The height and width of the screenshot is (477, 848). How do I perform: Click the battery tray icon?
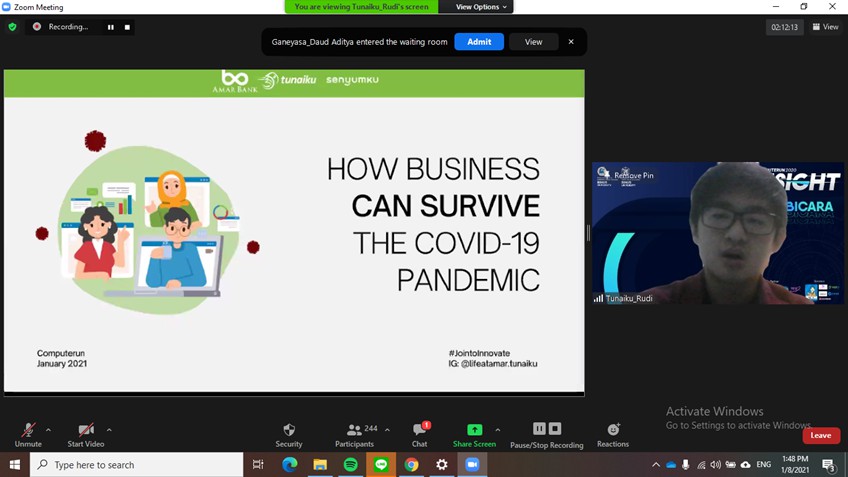tap(731, 465)
